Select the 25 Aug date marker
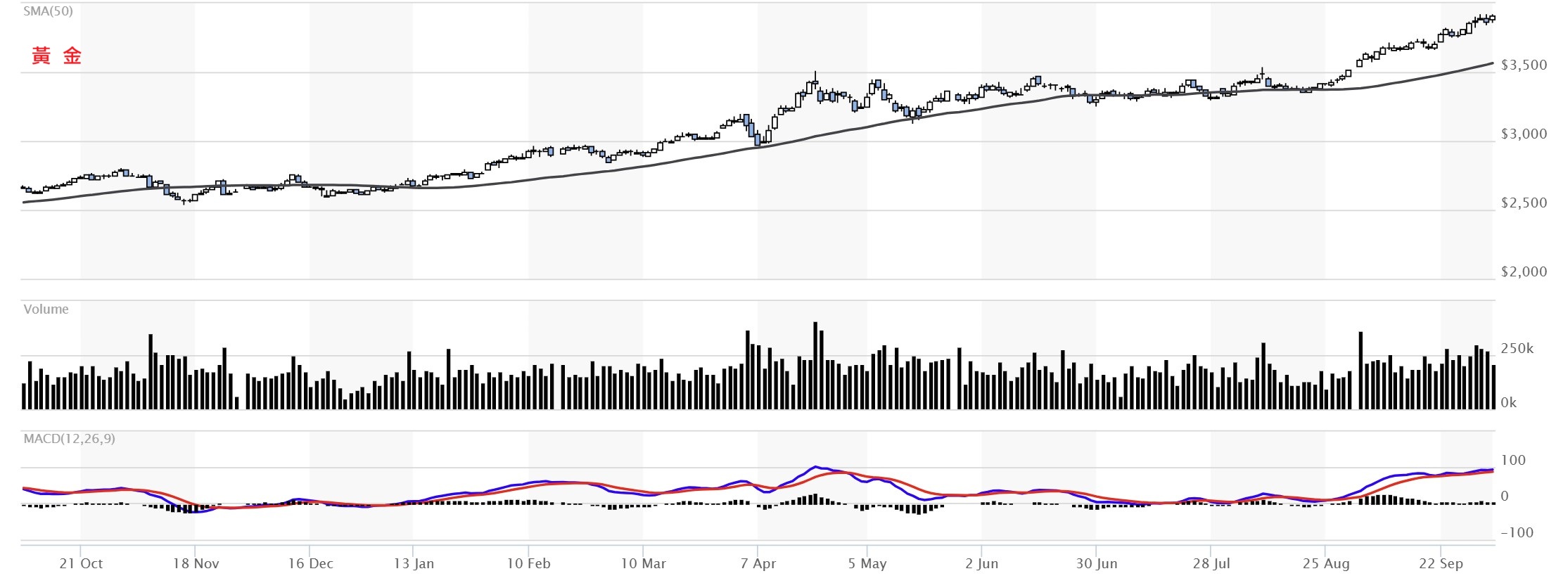Image resolution: width=1568 pixels, height=583 pixels. click(1325, 564)
